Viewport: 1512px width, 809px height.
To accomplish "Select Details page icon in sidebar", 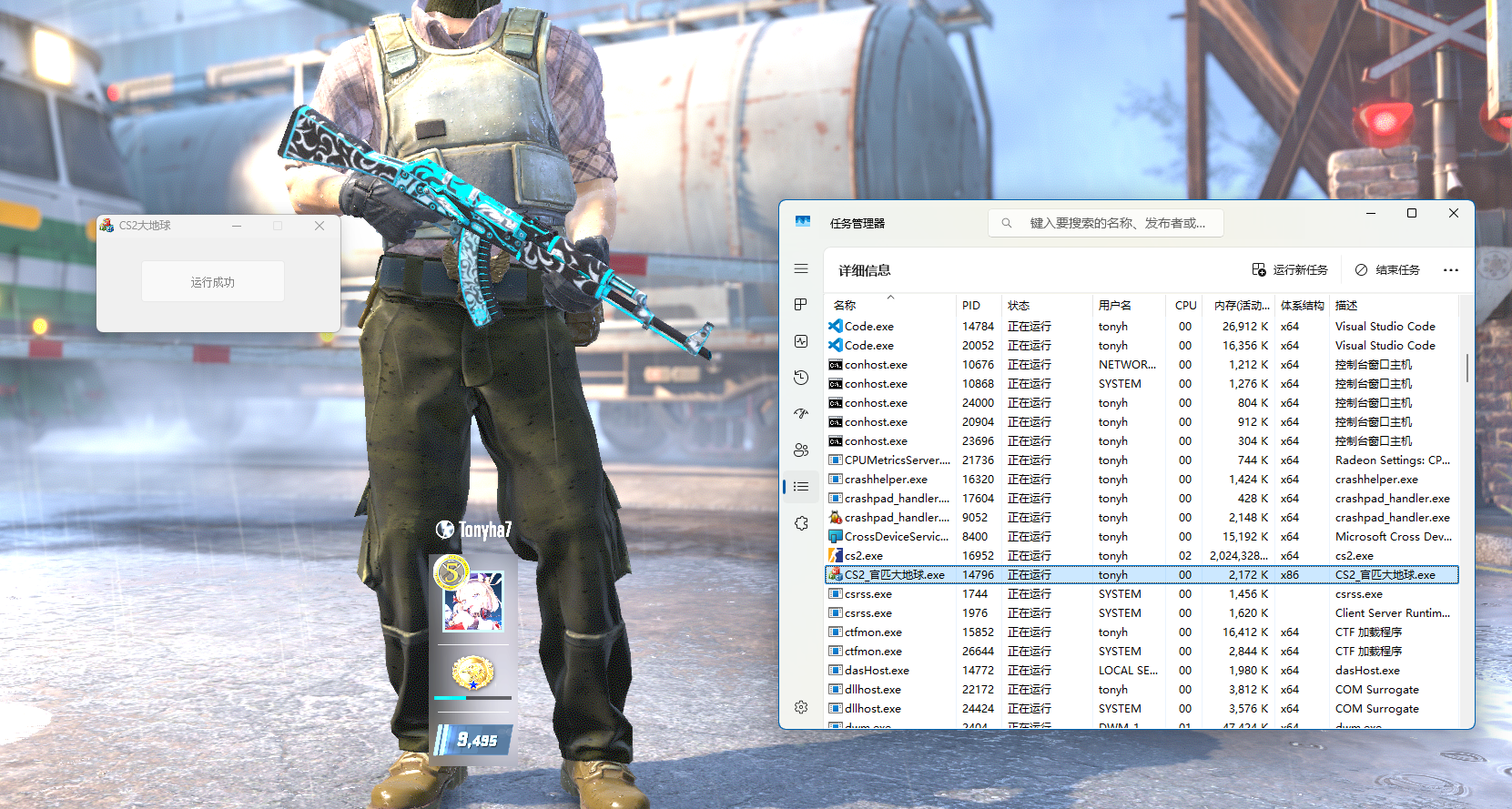I will [801, 487].
